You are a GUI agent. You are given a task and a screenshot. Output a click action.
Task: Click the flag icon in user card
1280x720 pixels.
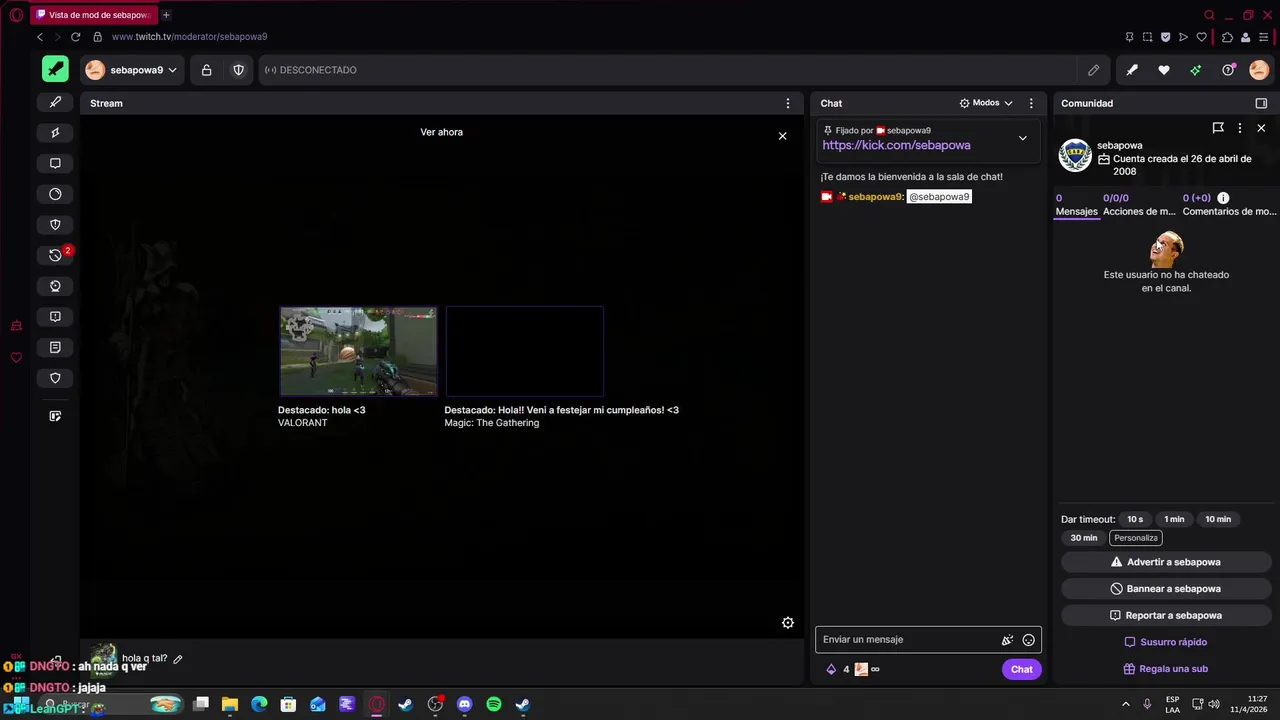[x=1218, y=128]
